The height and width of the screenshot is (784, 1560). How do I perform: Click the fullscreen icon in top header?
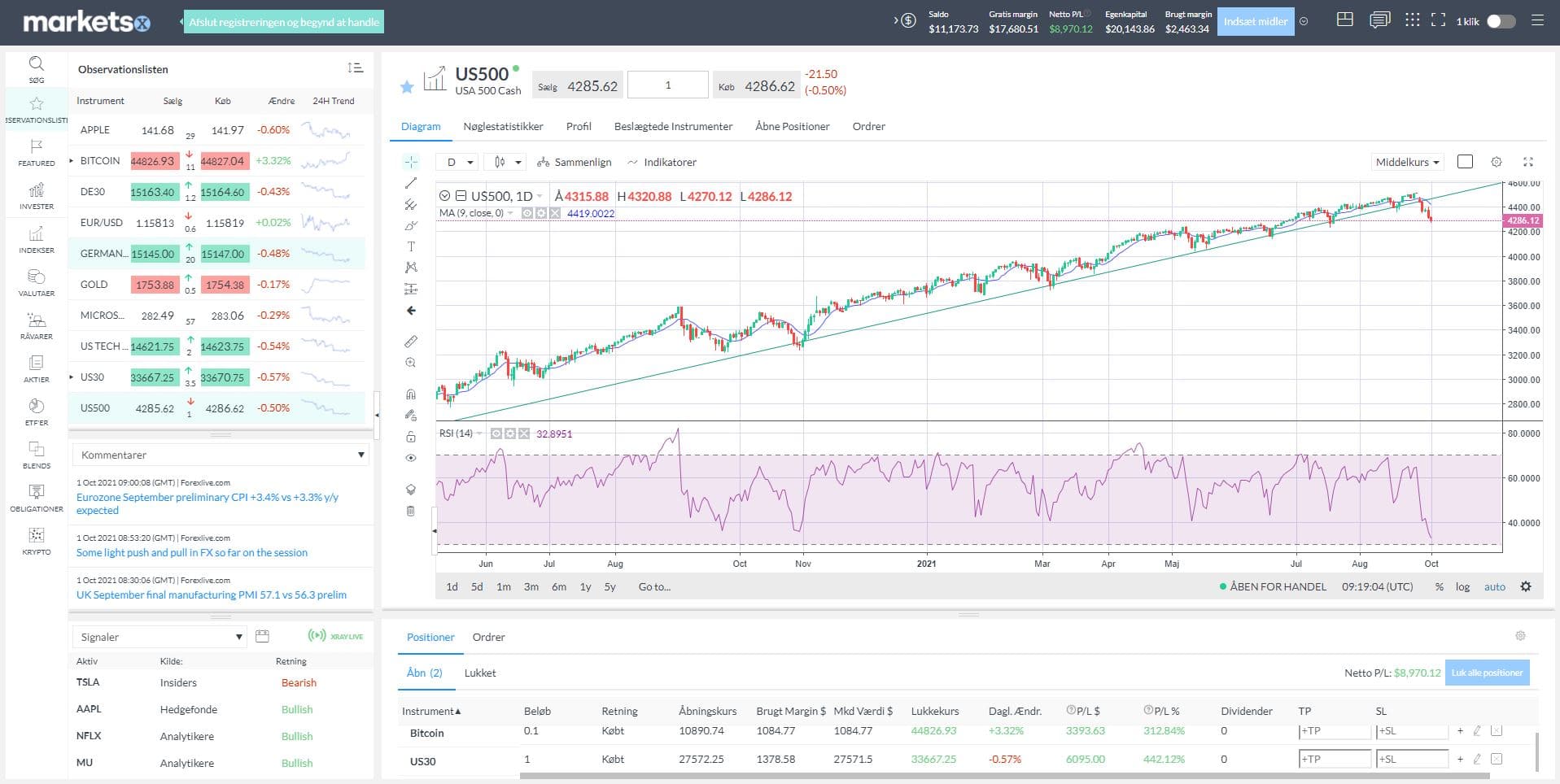pos(1438,20)
